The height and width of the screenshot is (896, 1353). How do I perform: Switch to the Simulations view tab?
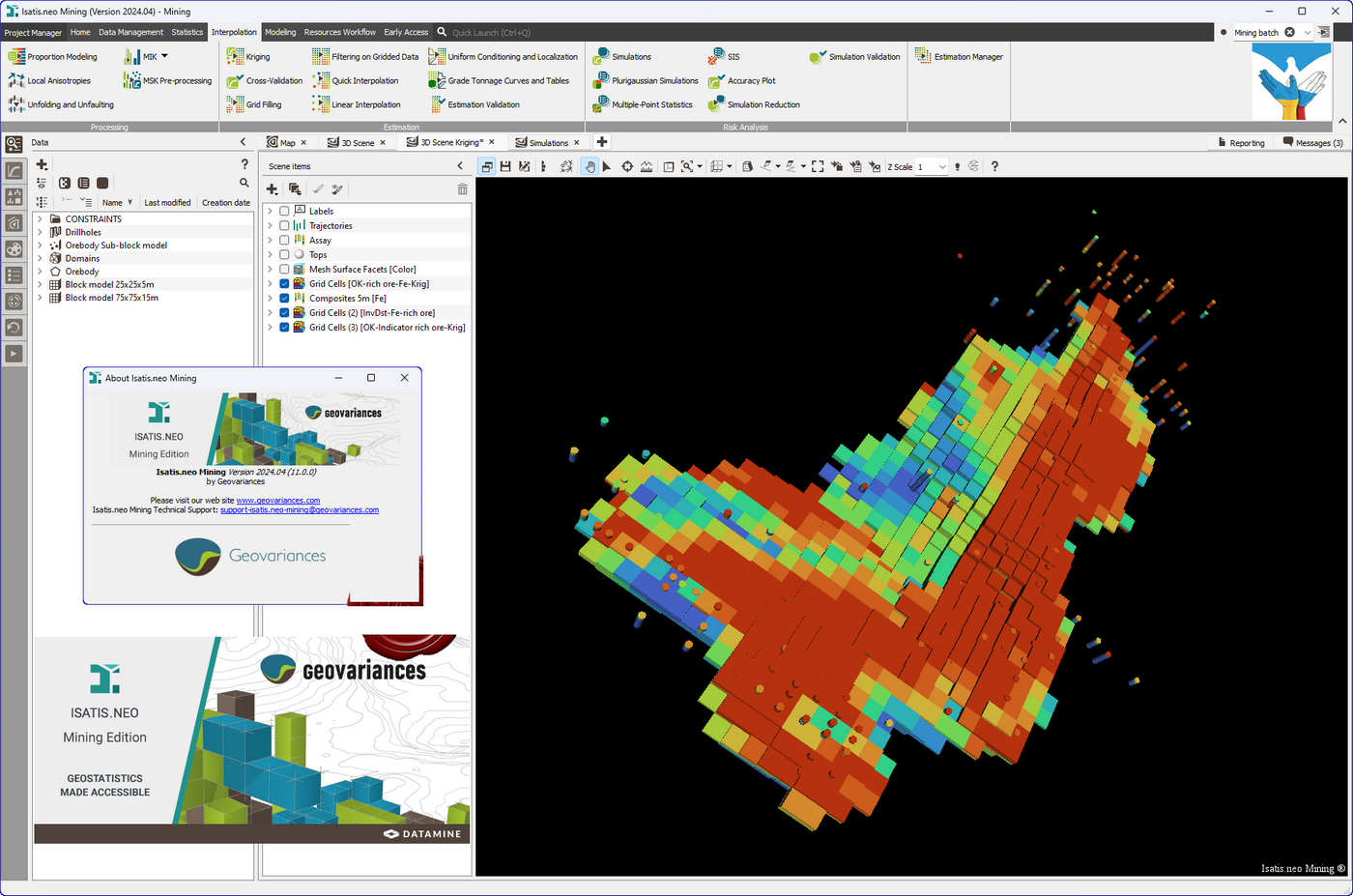click(x=548, y=142)
